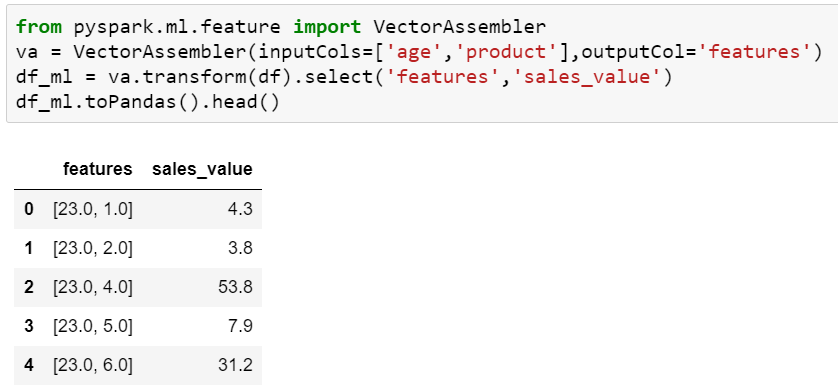Select row index 1 label
This screenshot has width=838, height=391.
tap(29, 248)
